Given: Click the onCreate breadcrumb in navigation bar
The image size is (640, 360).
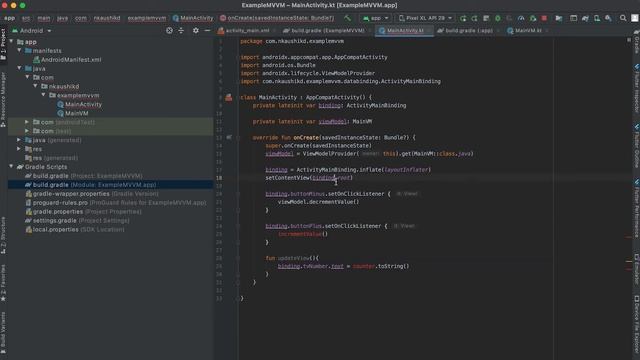Looking at the screenshot, I should point(278,18).
